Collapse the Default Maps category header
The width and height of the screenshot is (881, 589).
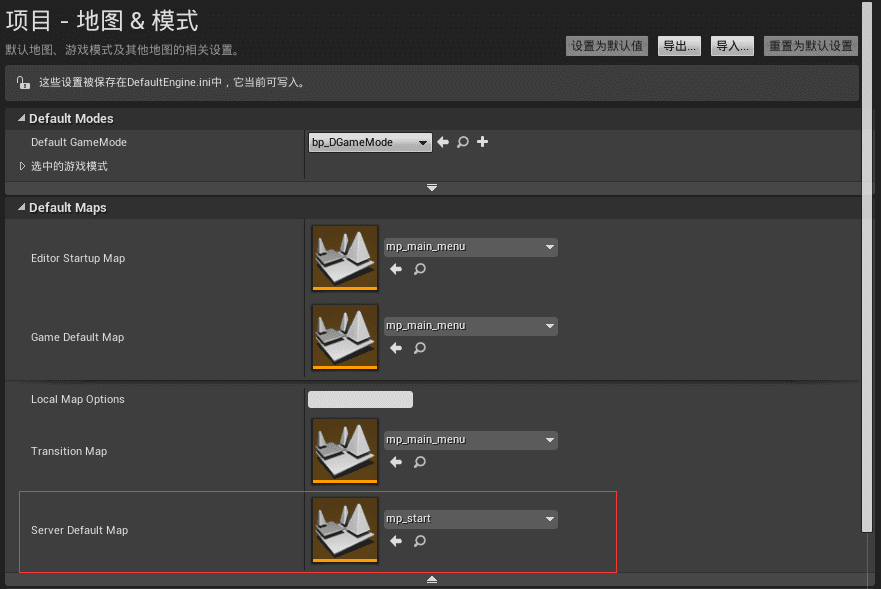tap(21, 208)
